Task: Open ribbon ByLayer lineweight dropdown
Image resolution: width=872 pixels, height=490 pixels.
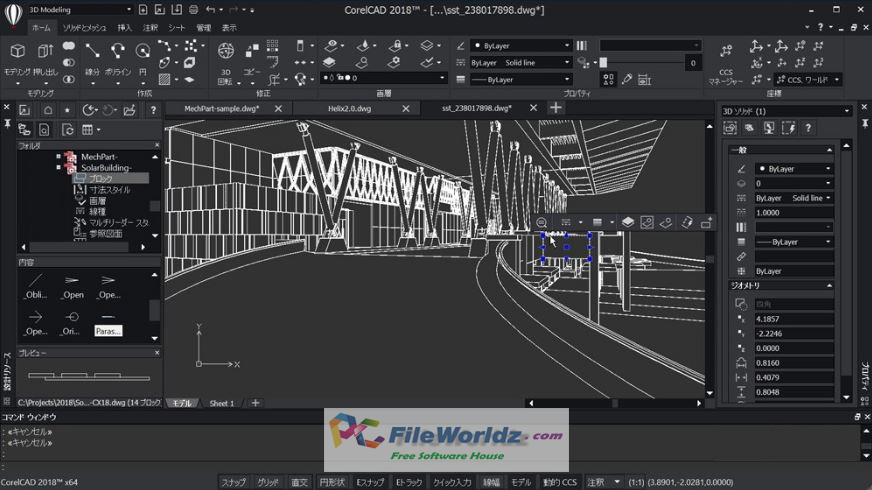Action: pos(521,80)
